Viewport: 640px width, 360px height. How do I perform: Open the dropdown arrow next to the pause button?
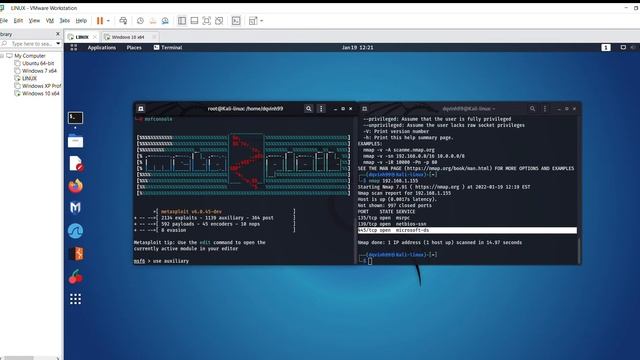pyautogui.click(x=108, y=21)
